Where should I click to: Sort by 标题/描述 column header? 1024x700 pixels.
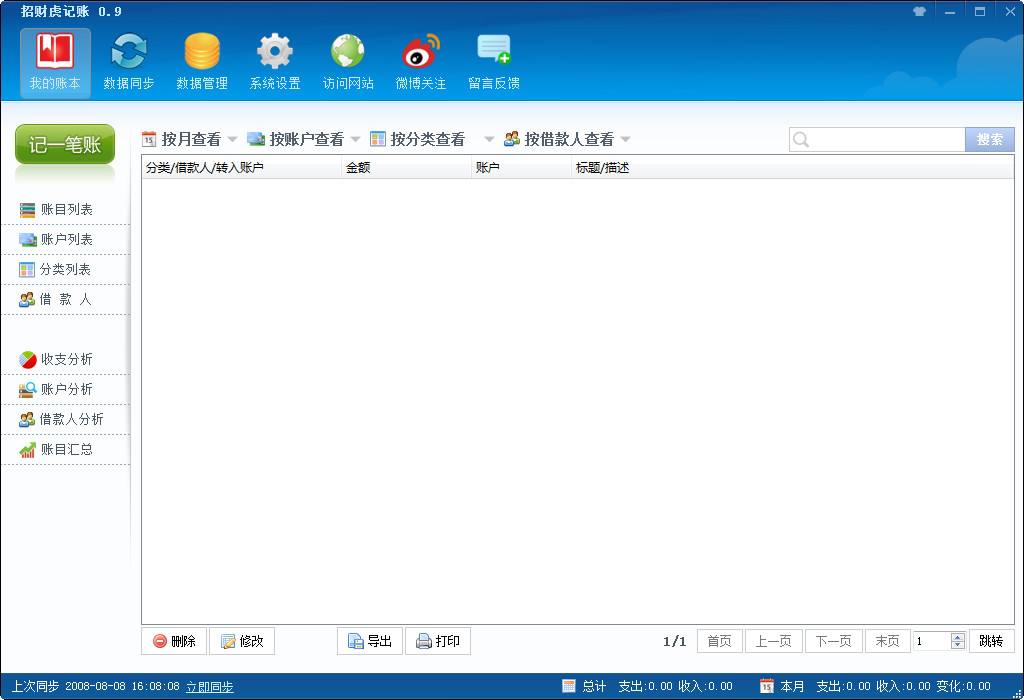792,168
